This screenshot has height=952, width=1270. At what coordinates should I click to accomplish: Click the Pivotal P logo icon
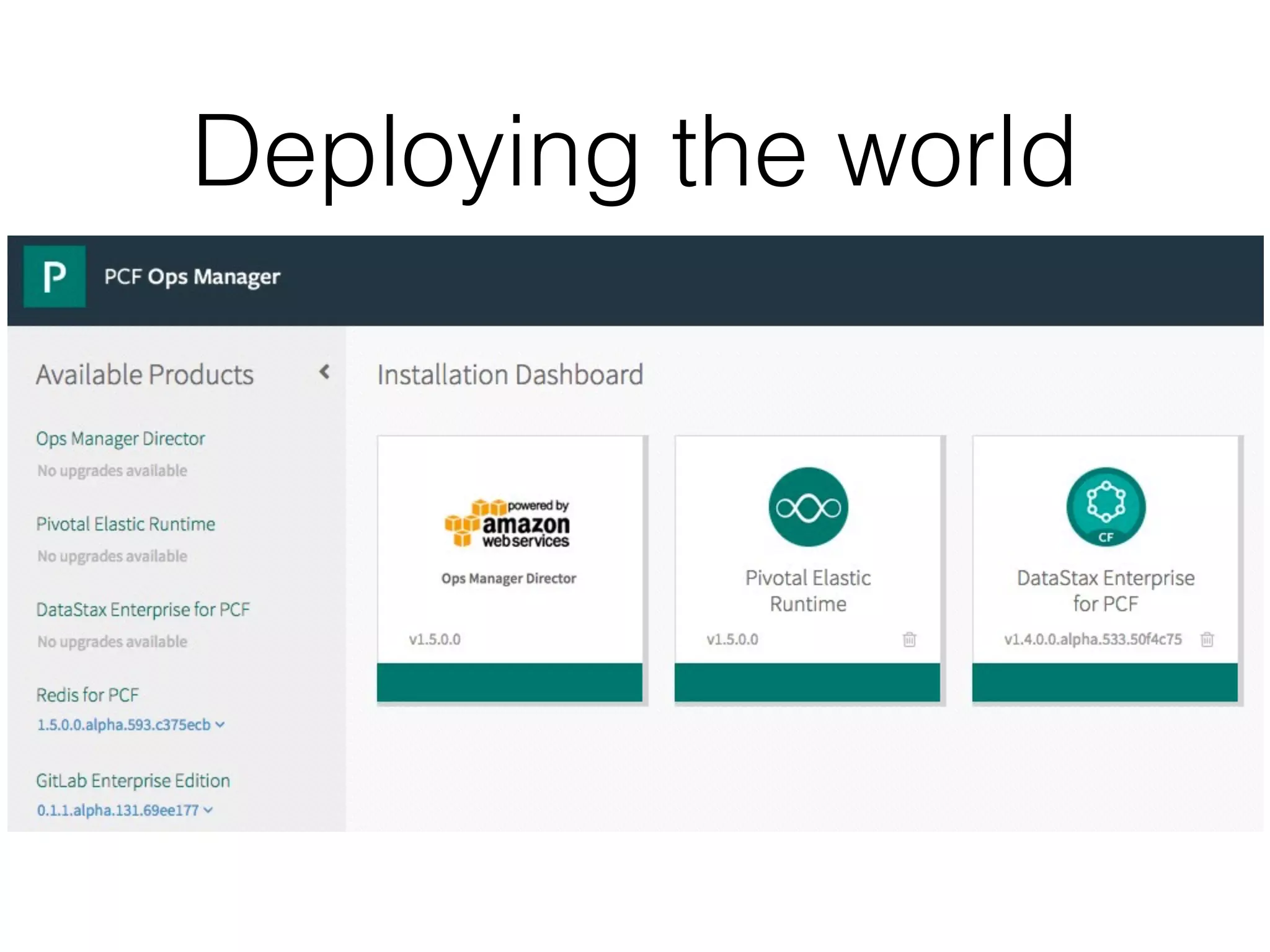[55, 276]
